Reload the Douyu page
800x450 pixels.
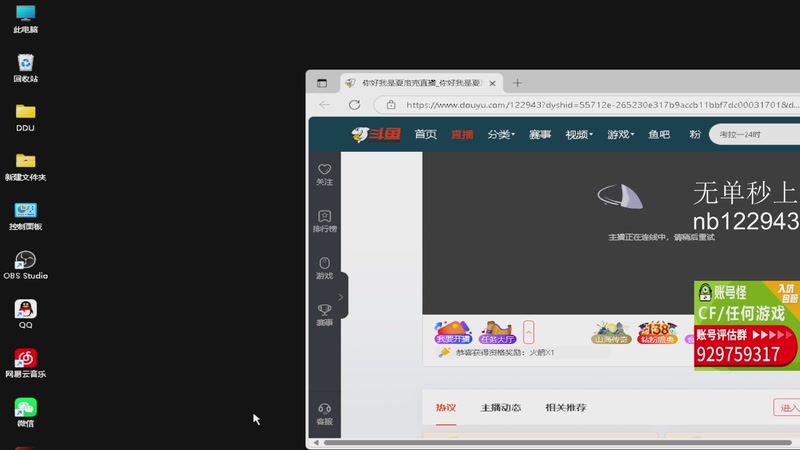coord(355,105)
